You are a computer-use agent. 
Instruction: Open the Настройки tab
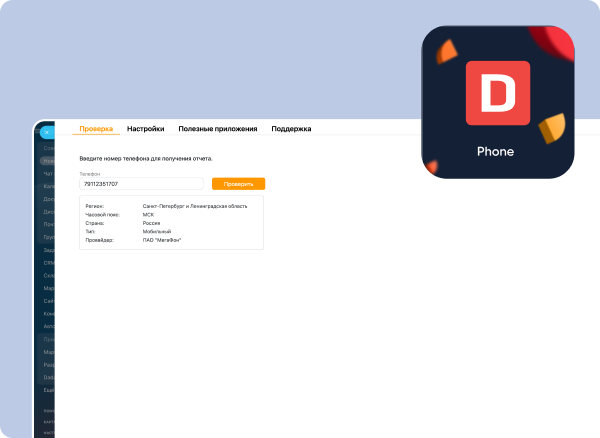(145, 129)
